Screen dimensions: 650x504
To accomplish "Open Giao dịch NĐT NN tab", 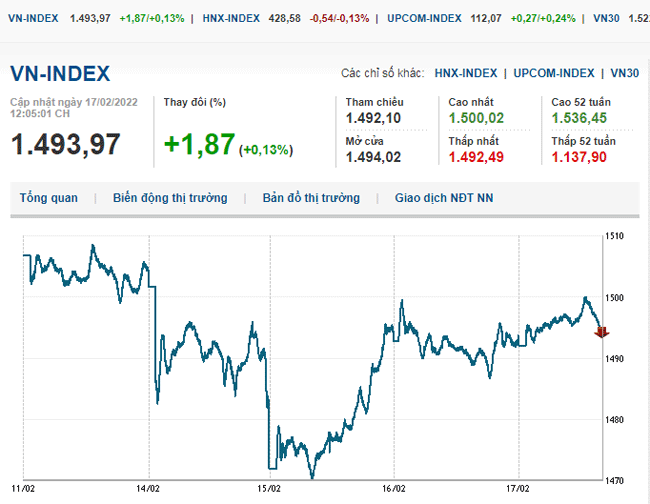I will (x=443, y=198).
